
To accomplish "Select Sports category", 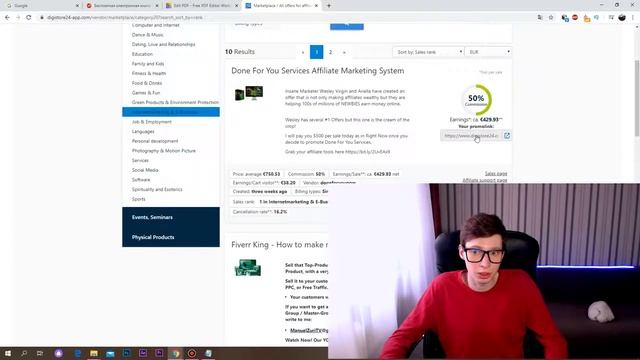I will click(138, 199).
